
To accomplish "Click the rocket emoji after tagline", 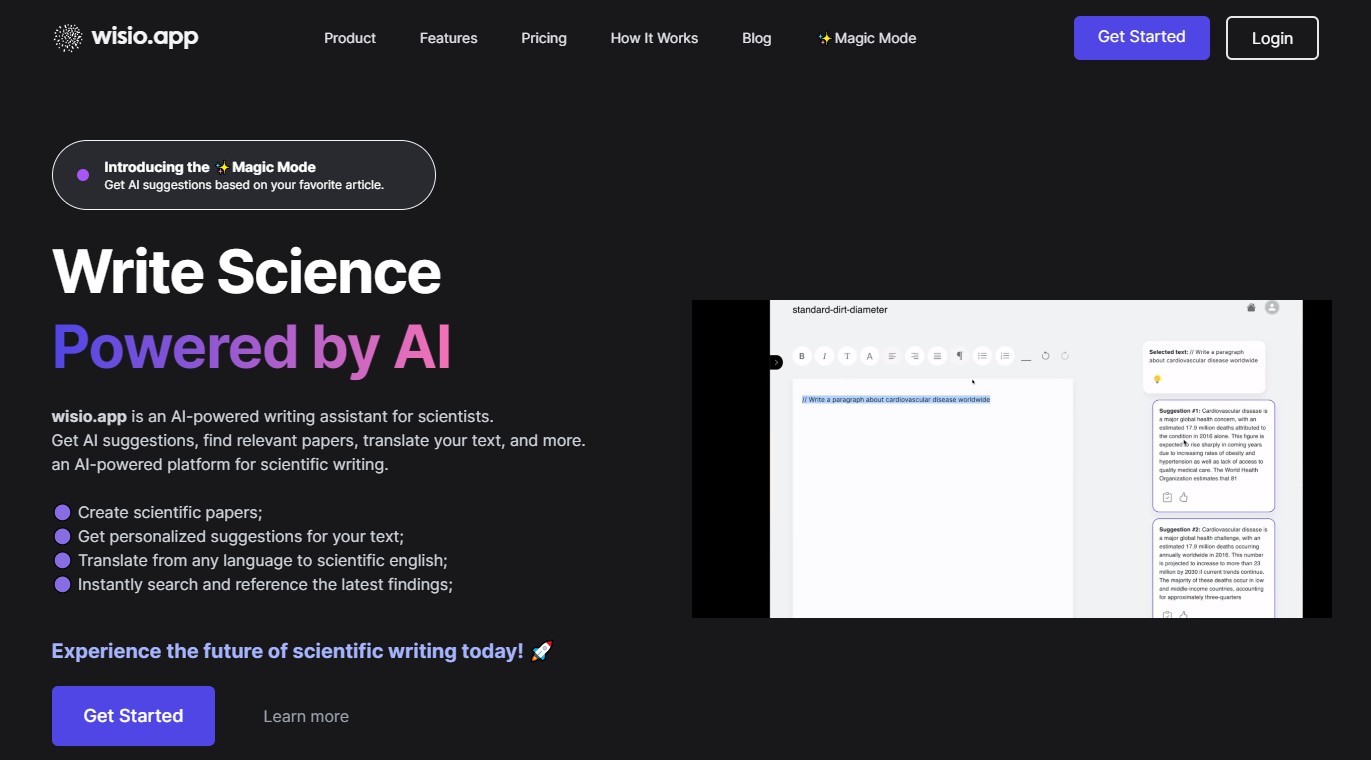I will pos(542,651).
